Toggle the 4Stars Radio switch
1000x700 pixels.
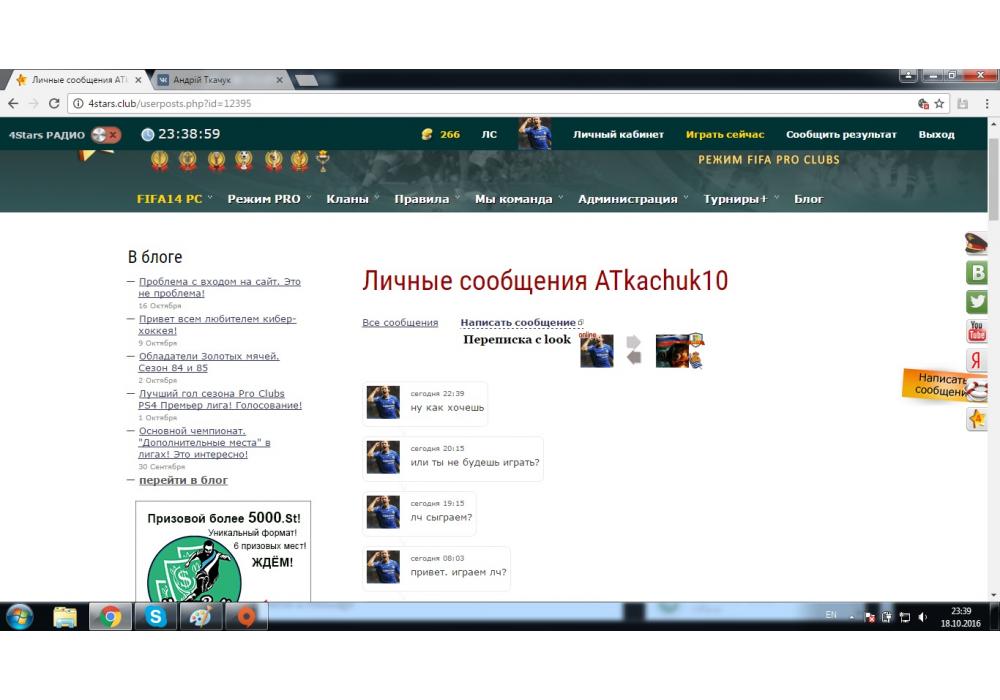point(105,134)
